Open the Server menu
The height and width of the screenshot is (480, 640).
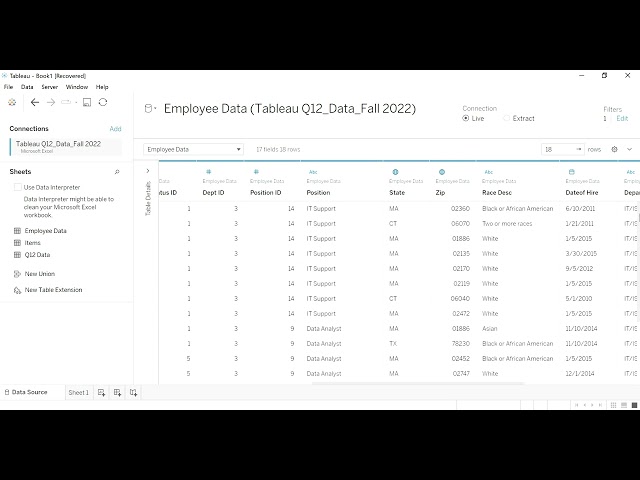pos(50,87)
